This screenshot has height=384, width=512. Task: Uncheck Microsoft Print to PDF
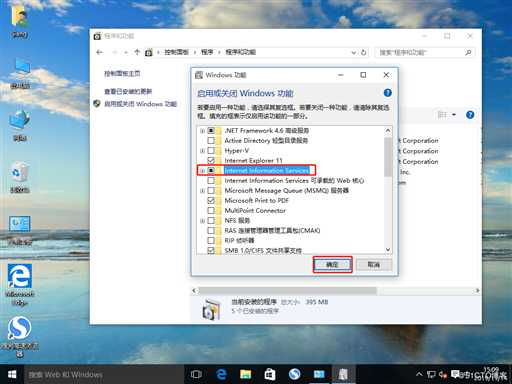click(x=211, y=201)
